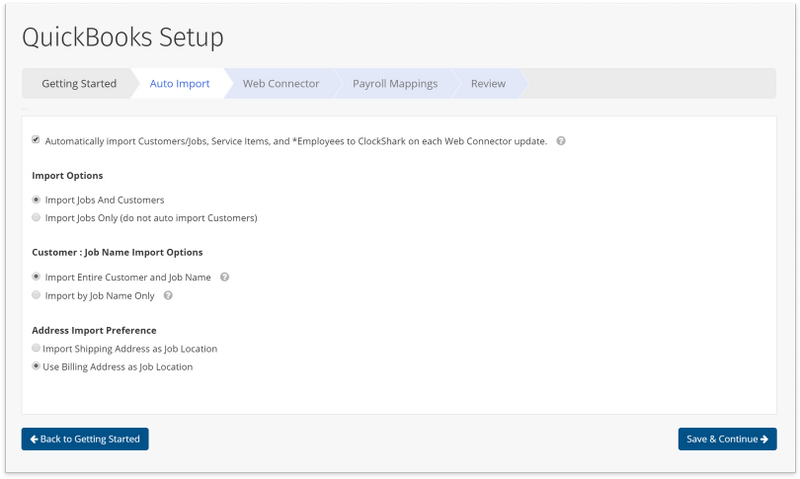Click the Import Options heading
800x479 pixels.
pos(67,175)
